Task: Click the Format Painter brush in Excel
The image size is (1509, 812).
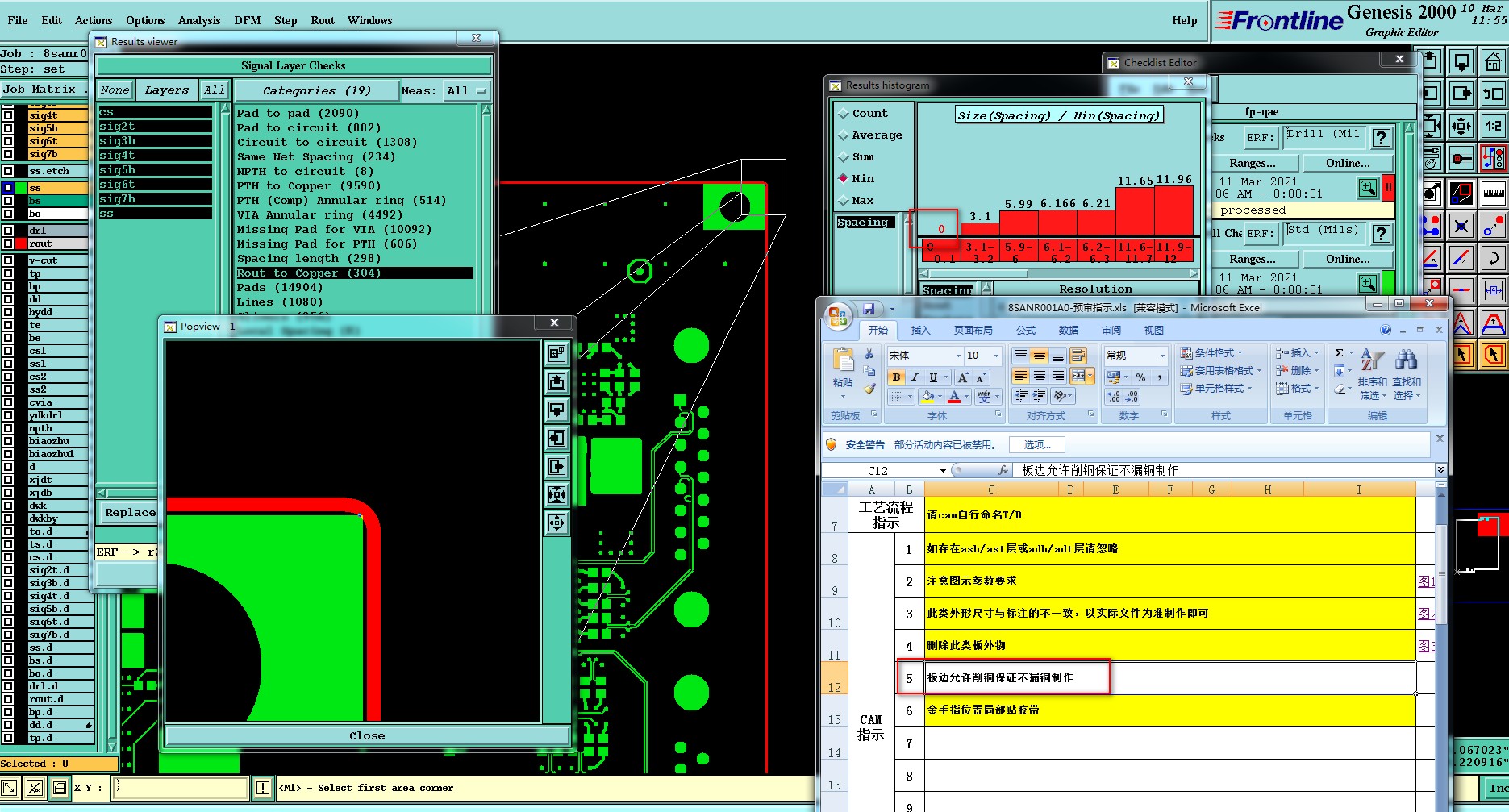Action: (x=869, y=389)
